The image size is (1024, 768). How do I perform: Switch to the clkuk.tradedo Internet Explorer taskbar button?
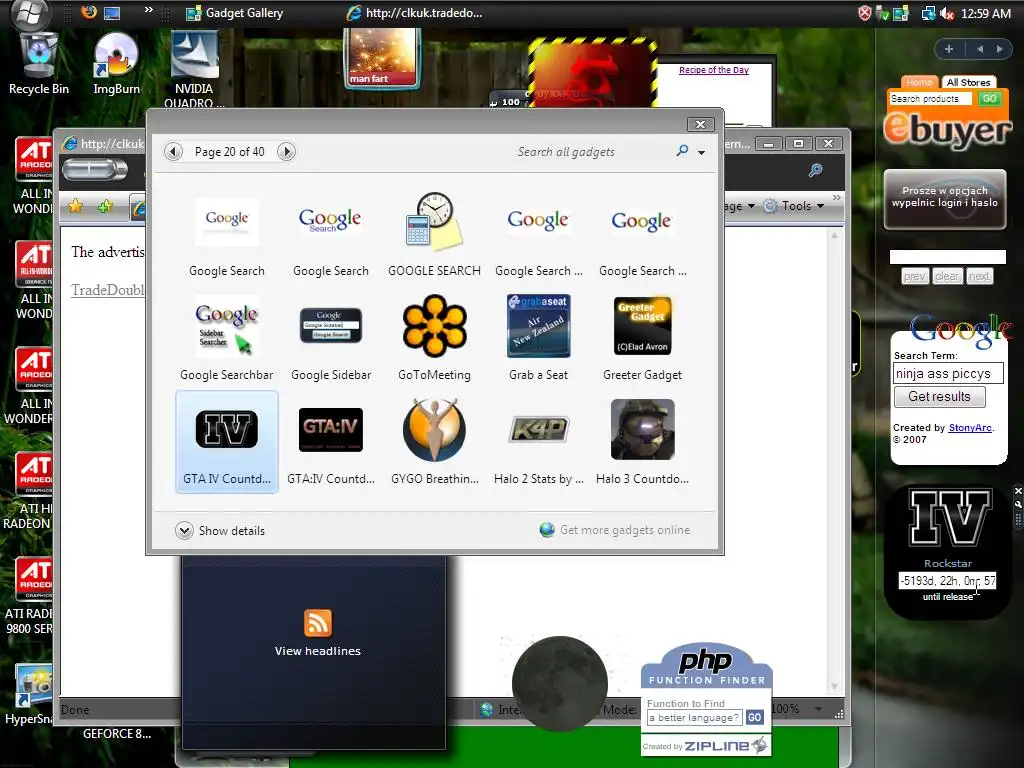pos(415,13)
